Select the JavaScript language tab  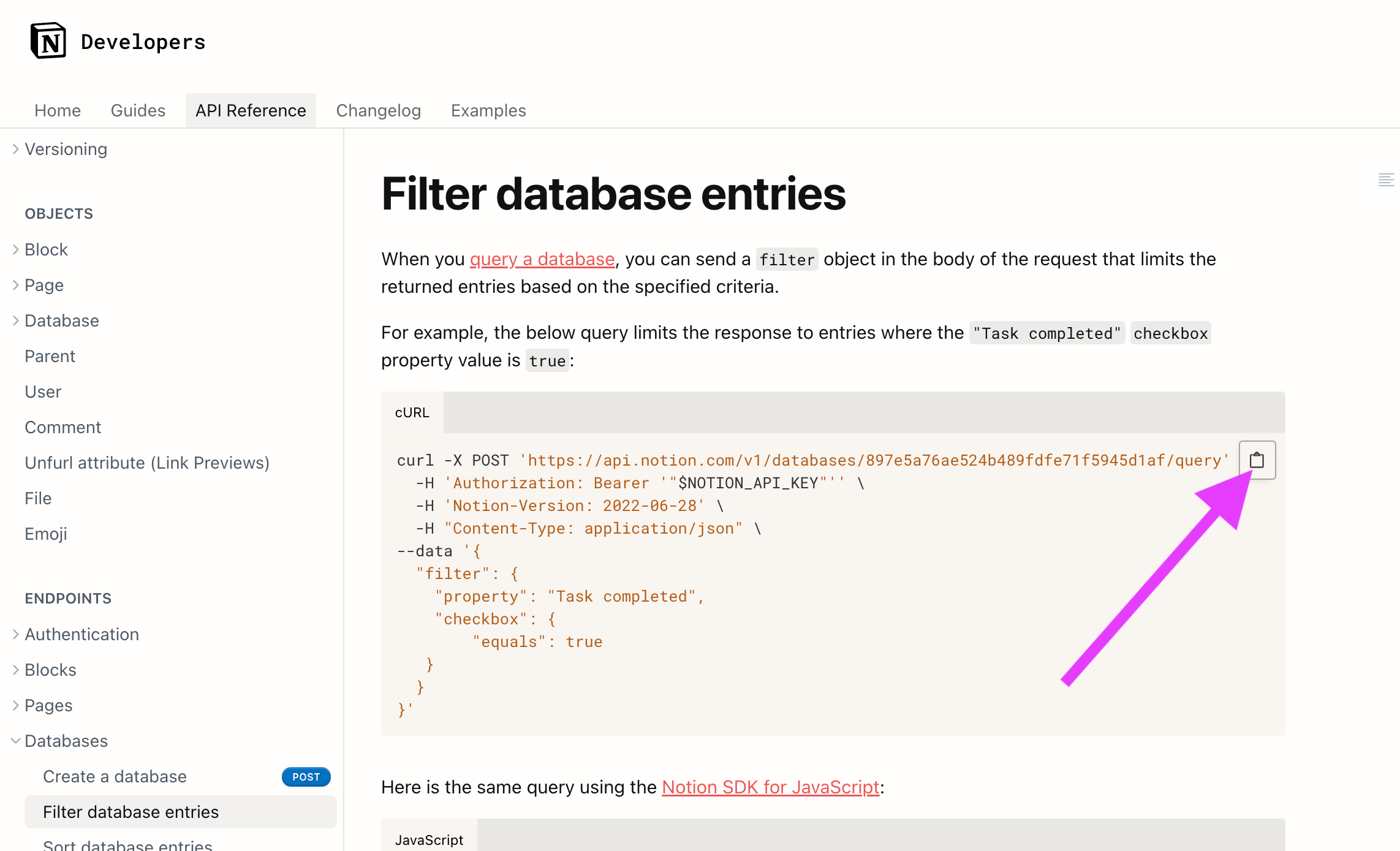[x=429, y=839]
